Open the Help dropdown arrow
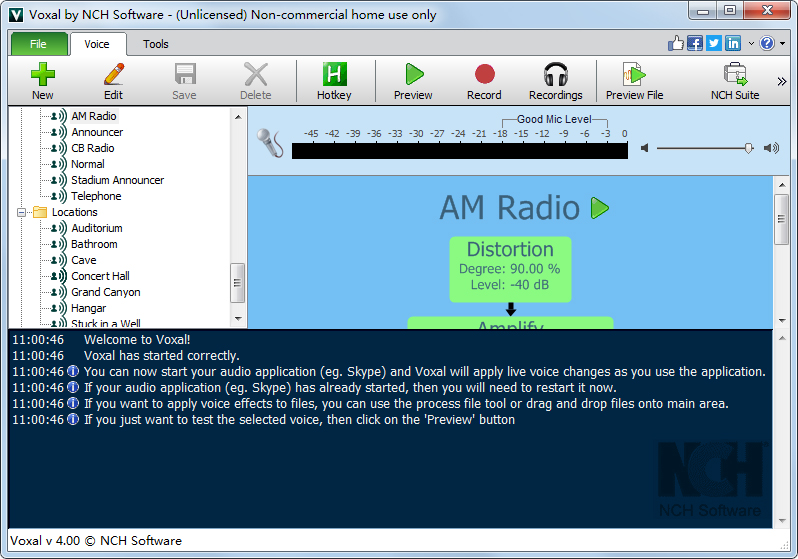This screenshot has width=798, height=559. [x=782, y=44]
